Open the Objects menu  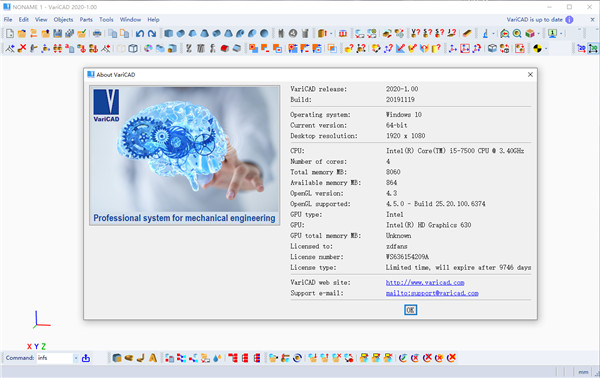point(63,20)
